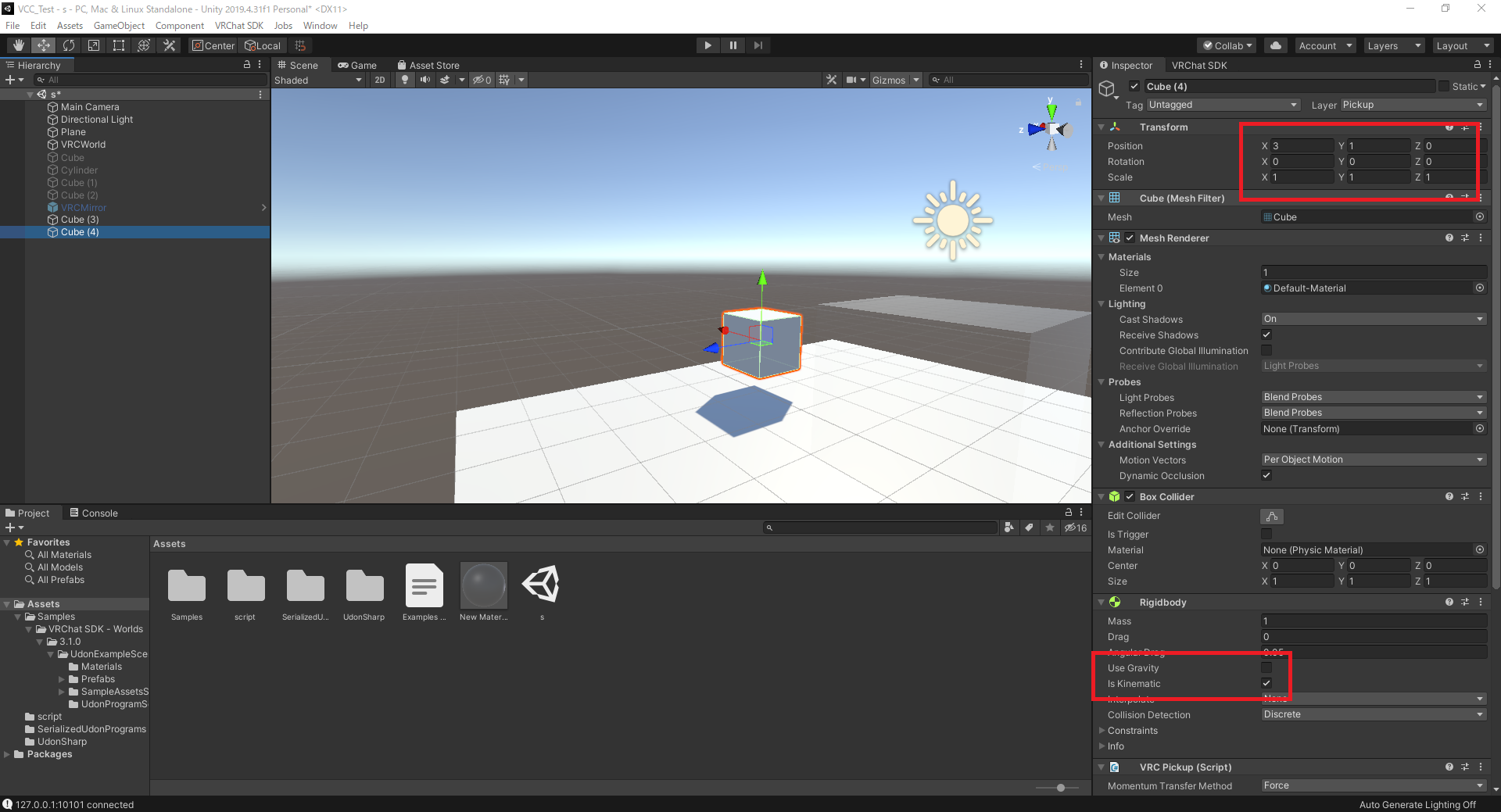Filter project by label icon
Viewport: 1501px width, 812px height.
tap(1030, 528)
